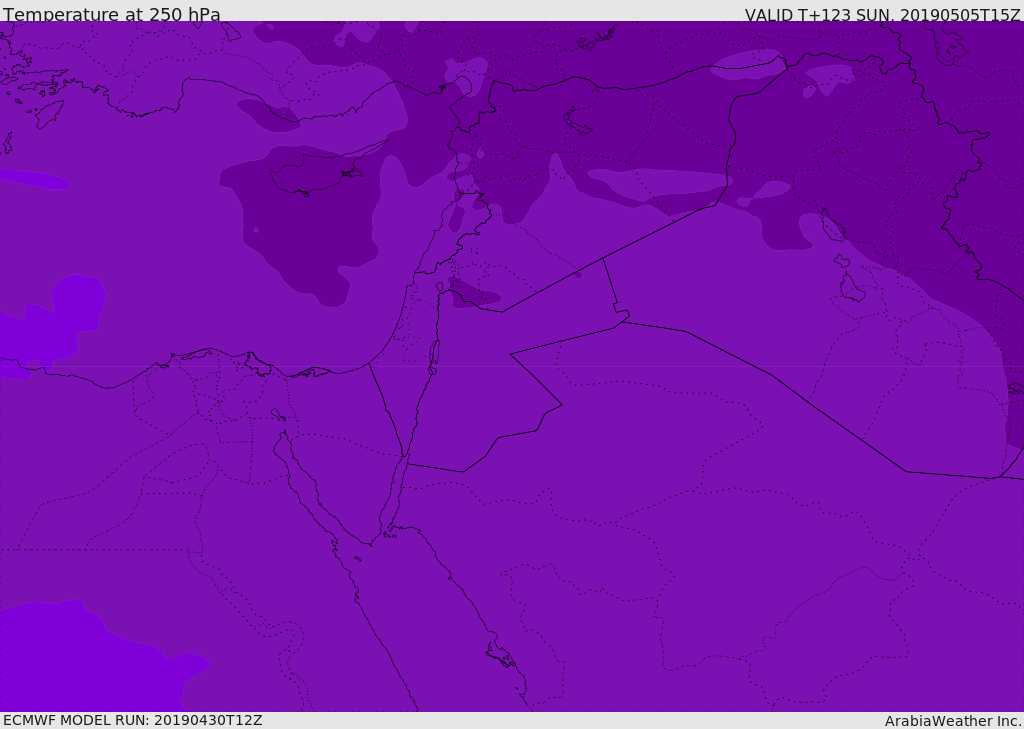Click on the island of Cyprus

tap(310, 178)
